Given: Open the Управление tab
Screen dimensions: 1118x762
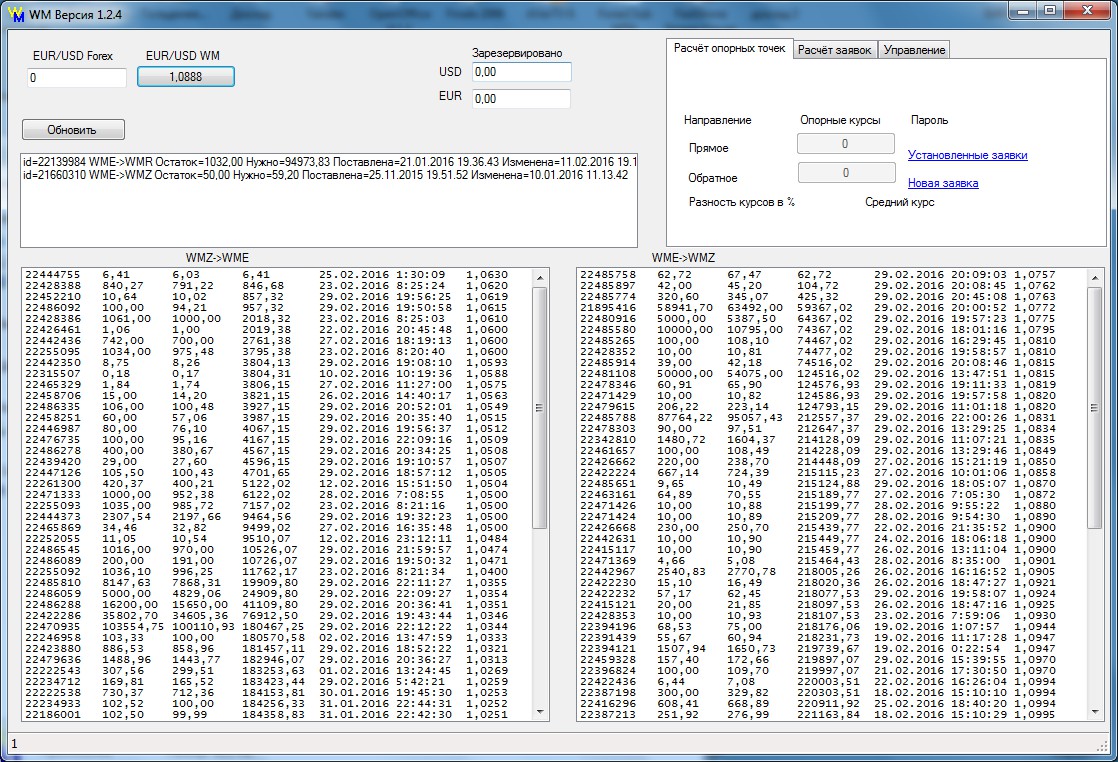Looking at the screenshot, I should [x=914, y=50].
